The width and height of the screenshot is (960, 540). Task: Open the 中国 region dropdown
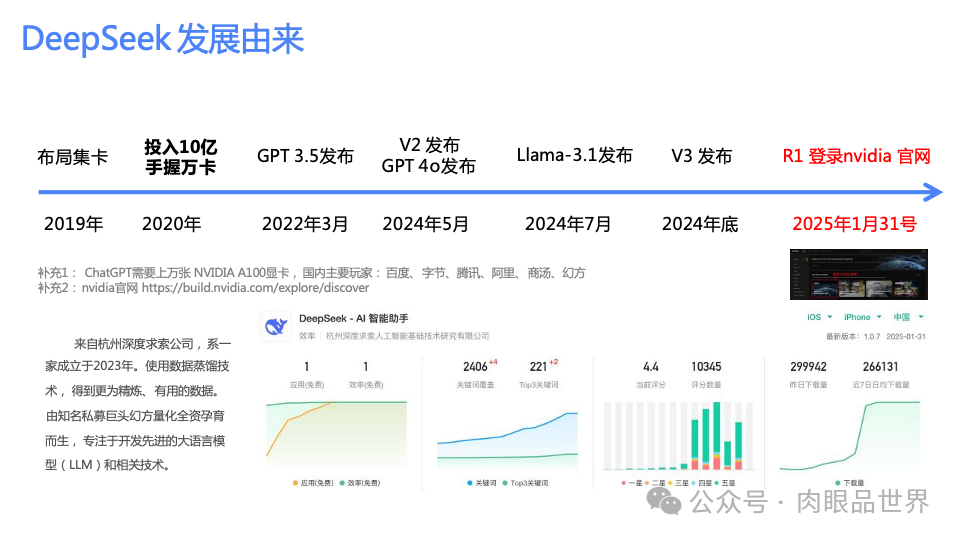click(x=908, y=317)
